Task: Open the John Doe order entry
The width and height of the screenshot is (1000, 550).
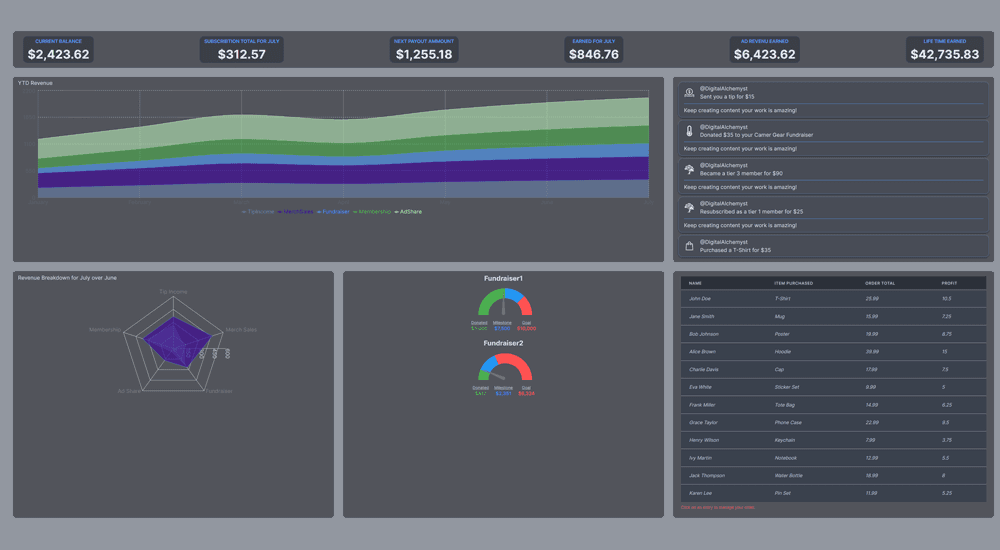Action: pyautogui.click(x=833, y=299)
